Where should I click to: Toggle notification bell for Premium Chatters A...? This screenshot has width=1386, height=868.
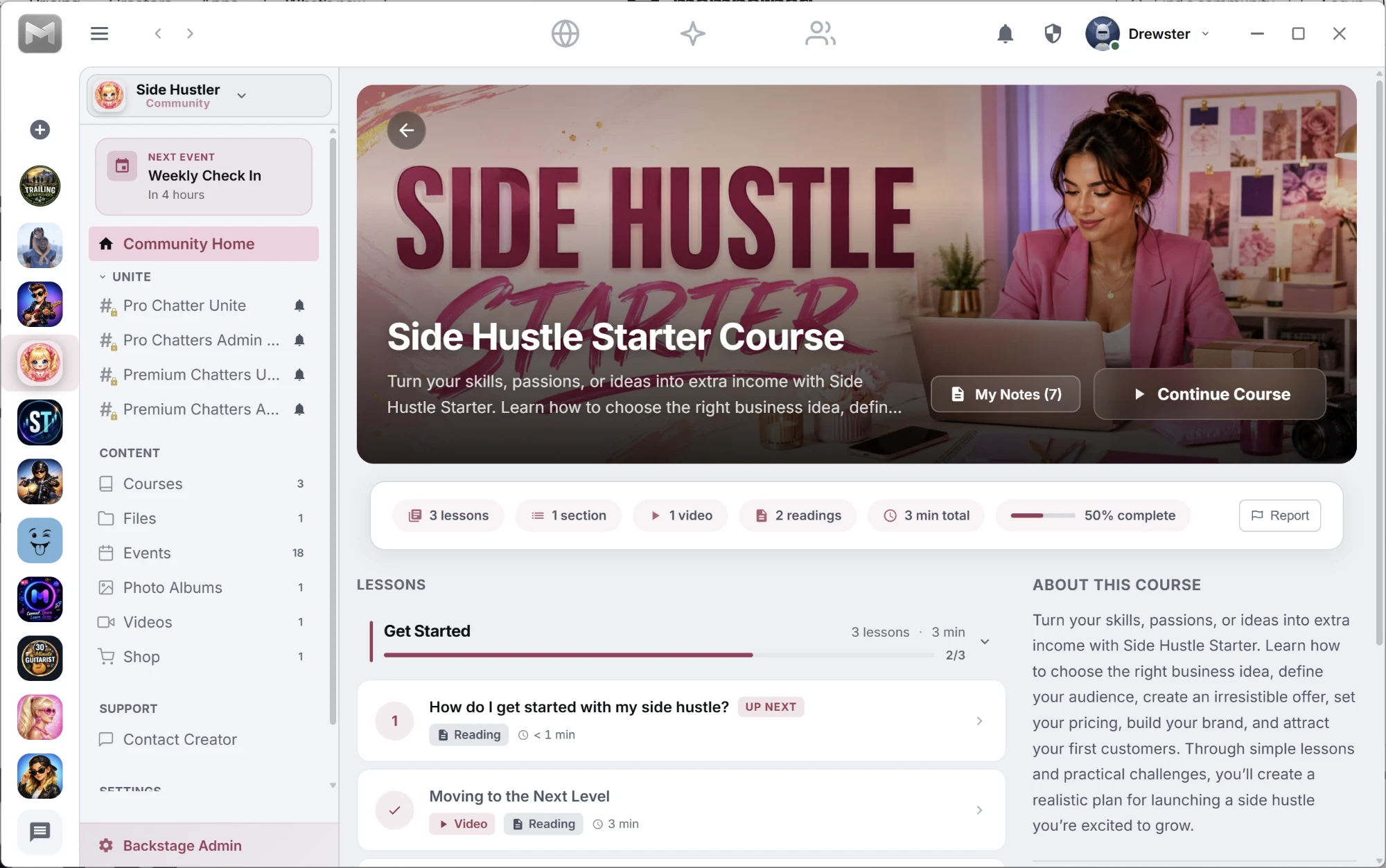click(299, 409)
